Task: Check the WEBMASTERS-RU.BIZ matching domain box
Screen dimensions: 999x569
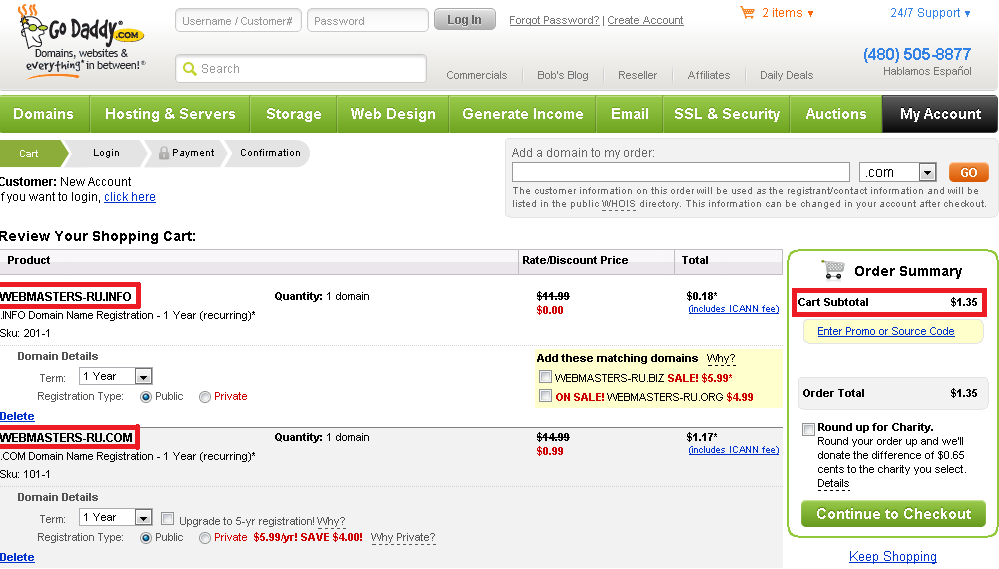Action: pos(545,378)
